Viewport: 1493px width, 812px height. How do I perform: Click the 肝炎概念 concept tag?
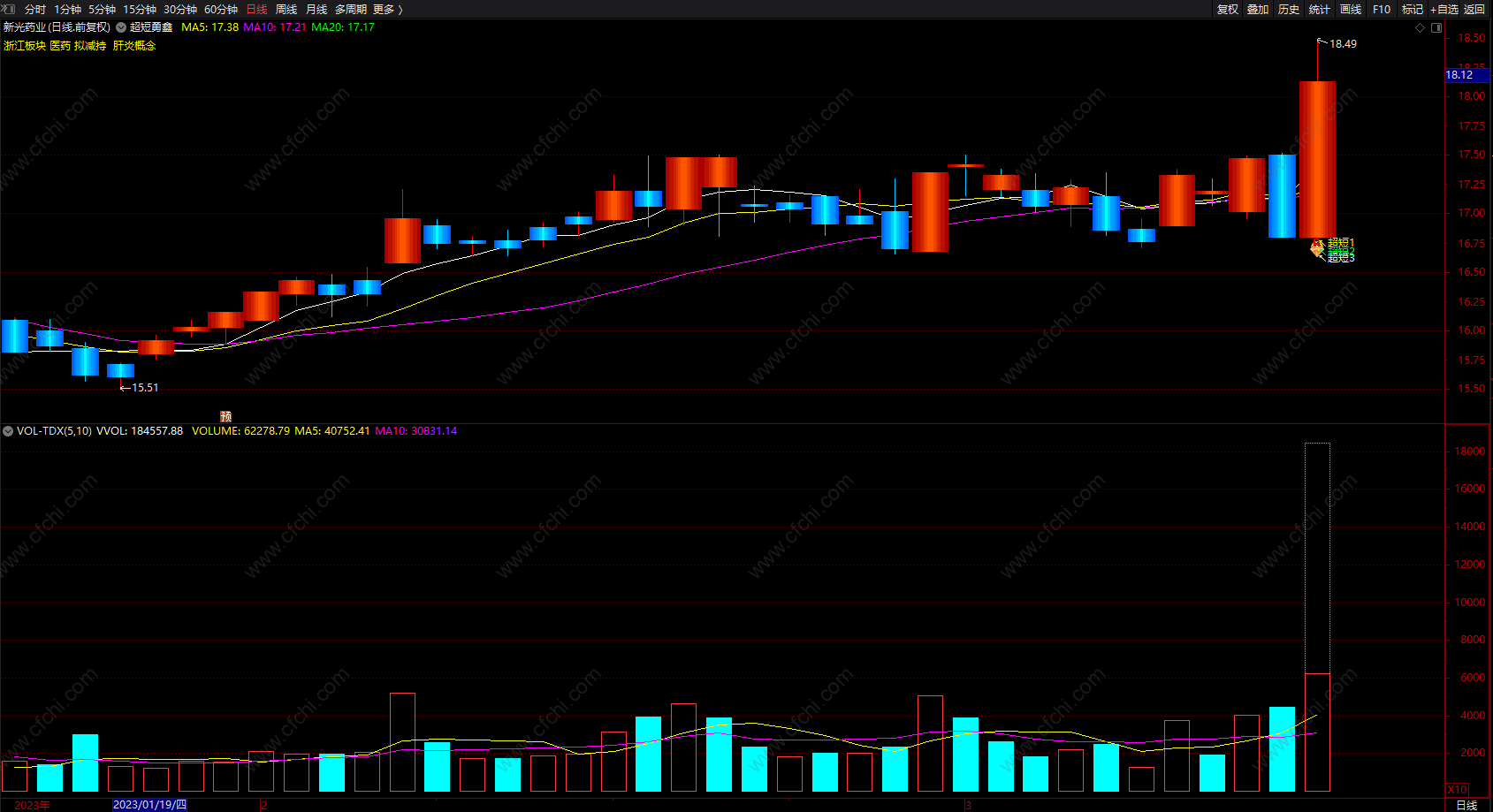(x=134, y=45)
